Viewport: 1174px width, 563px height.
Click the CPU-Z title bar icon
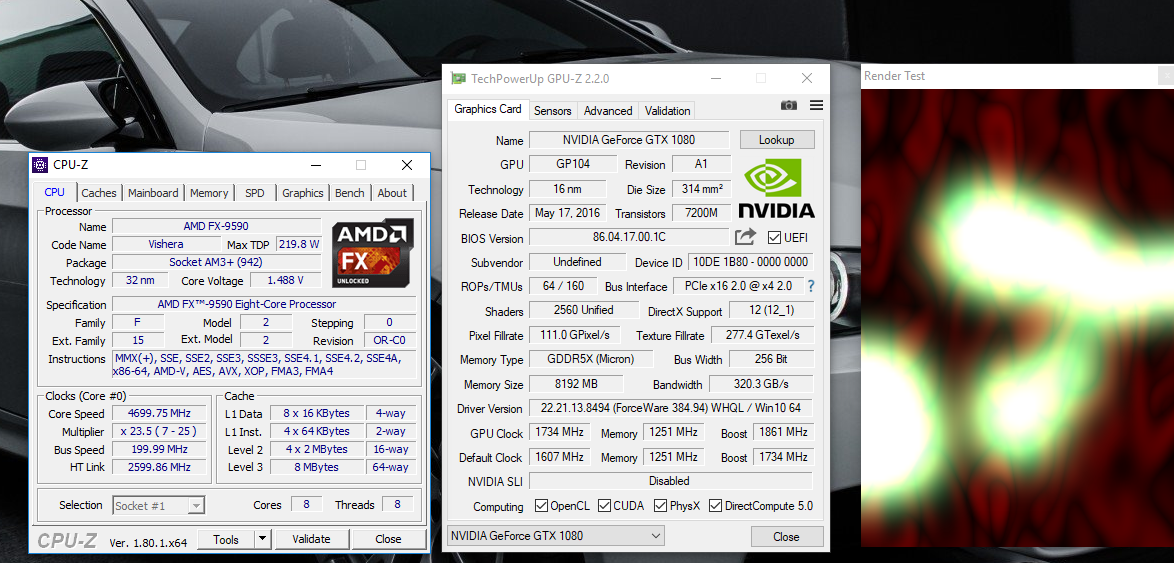tap(40, 165)
